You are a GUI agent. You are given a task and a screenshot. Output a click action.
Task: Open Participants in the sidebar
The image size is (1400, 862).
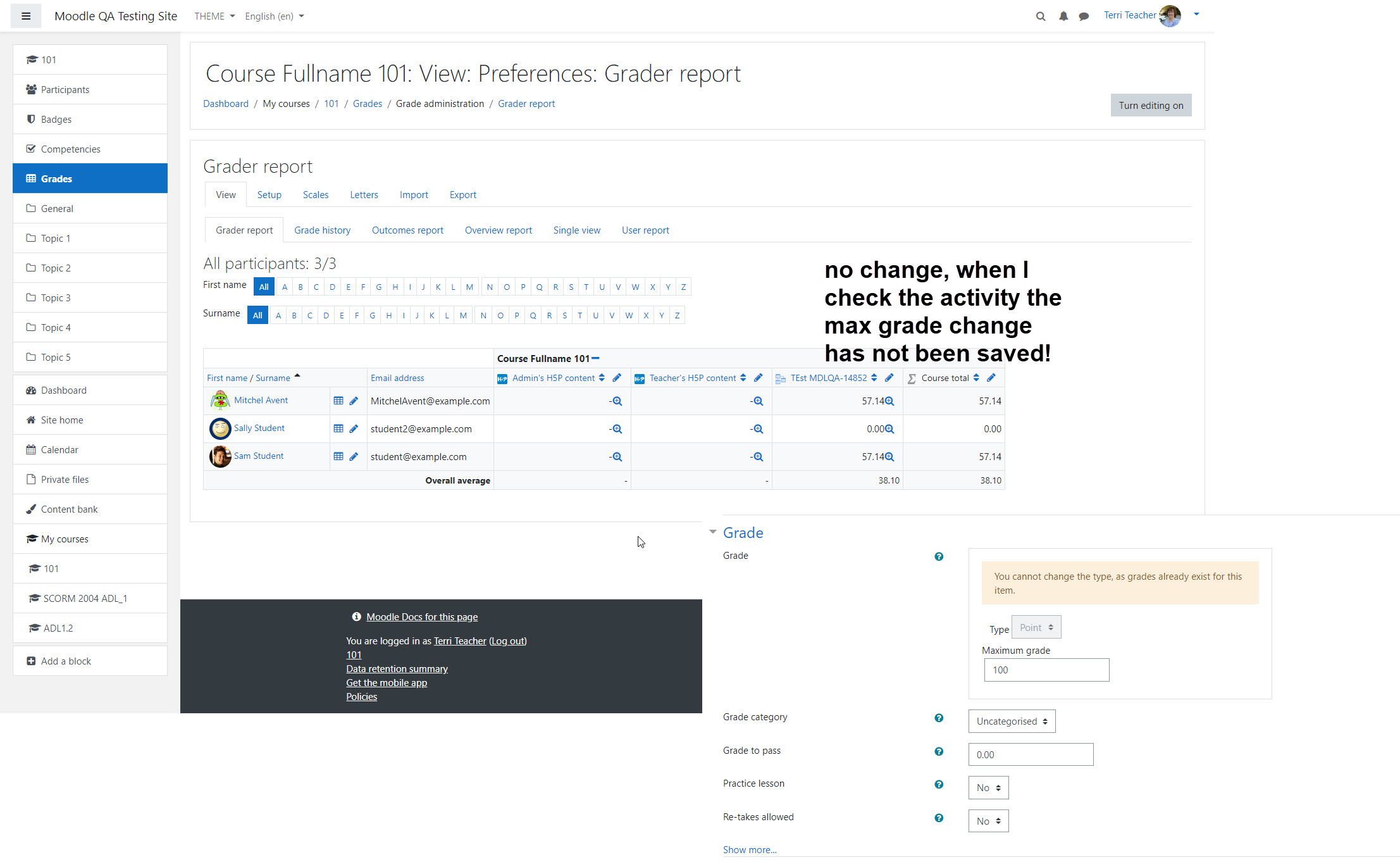point(90,89)
